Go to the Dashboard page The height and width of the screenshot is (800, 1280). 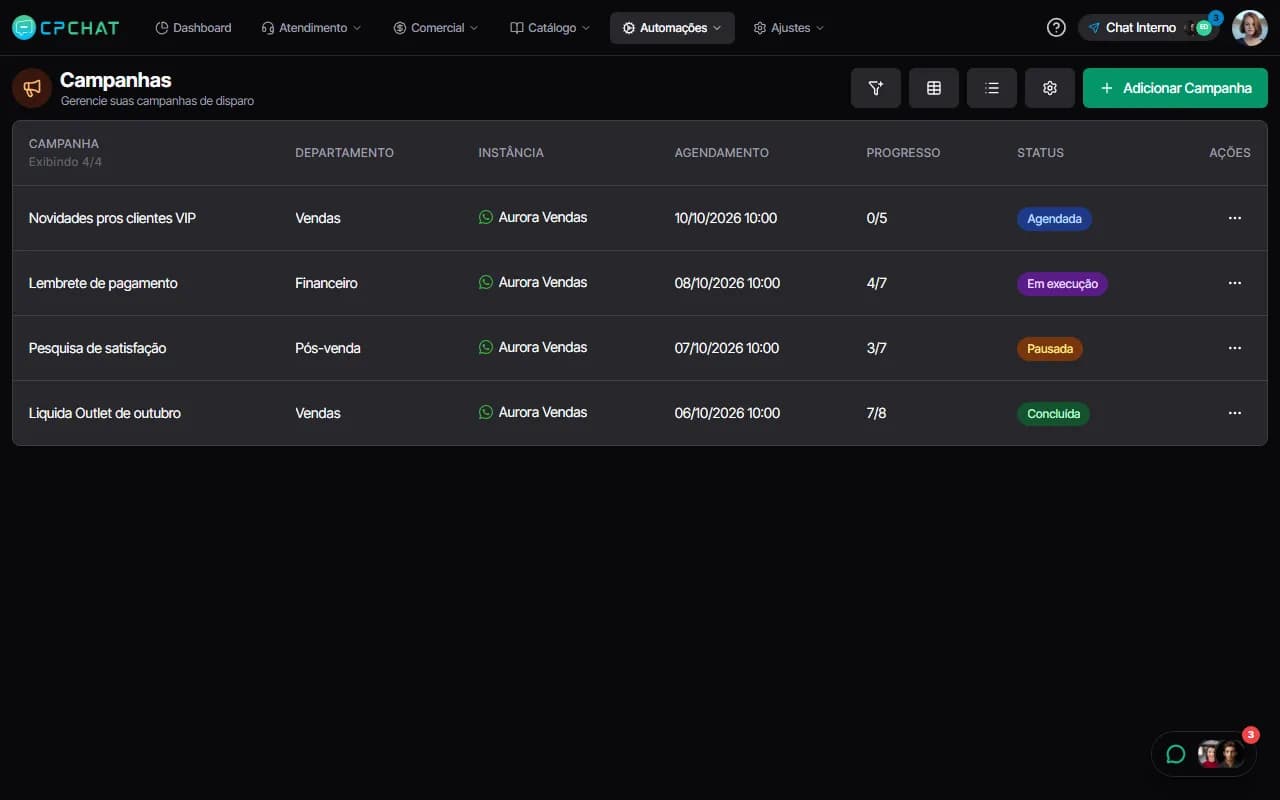[193, 28]
